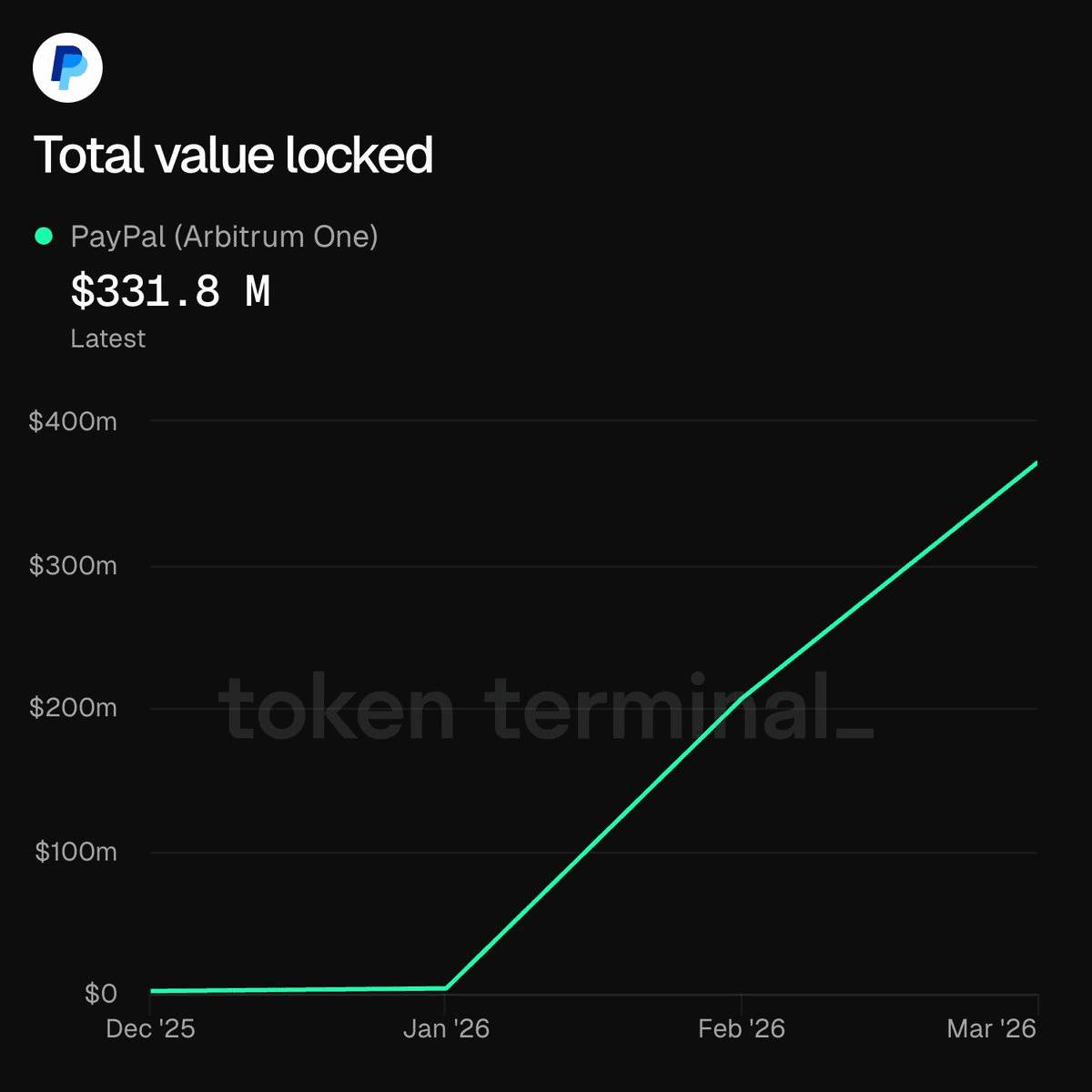This screenshot has width=1092, height=1092.
Task: Click the $400m y-axis label
Action: pos(73,421)
